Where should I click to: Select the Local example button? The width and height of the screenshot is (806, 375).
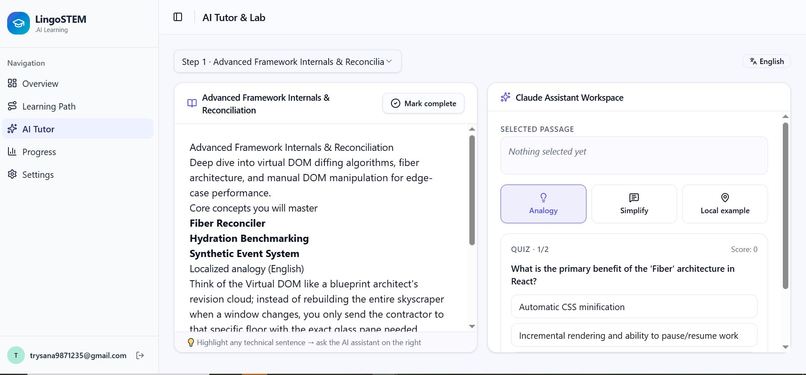pos(725,204)
